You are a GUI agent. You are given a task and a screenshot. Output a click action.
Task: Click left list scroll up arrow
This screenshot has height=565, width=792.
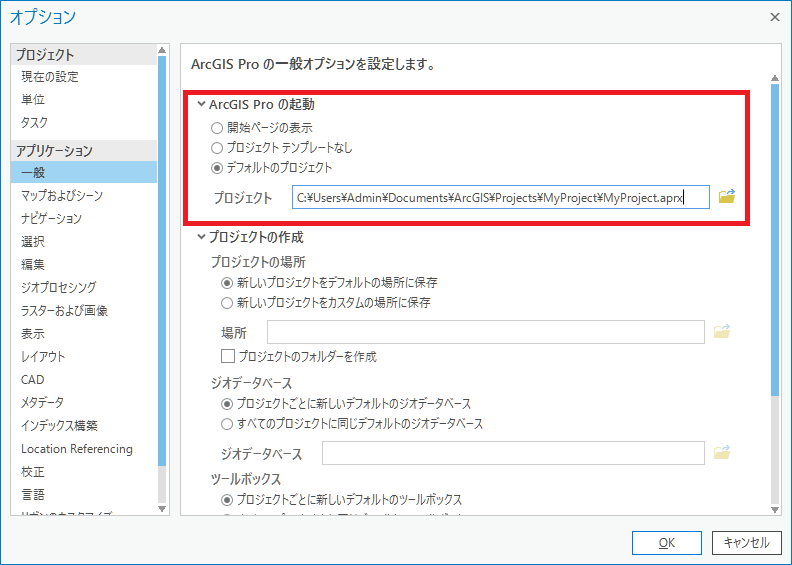162,50
